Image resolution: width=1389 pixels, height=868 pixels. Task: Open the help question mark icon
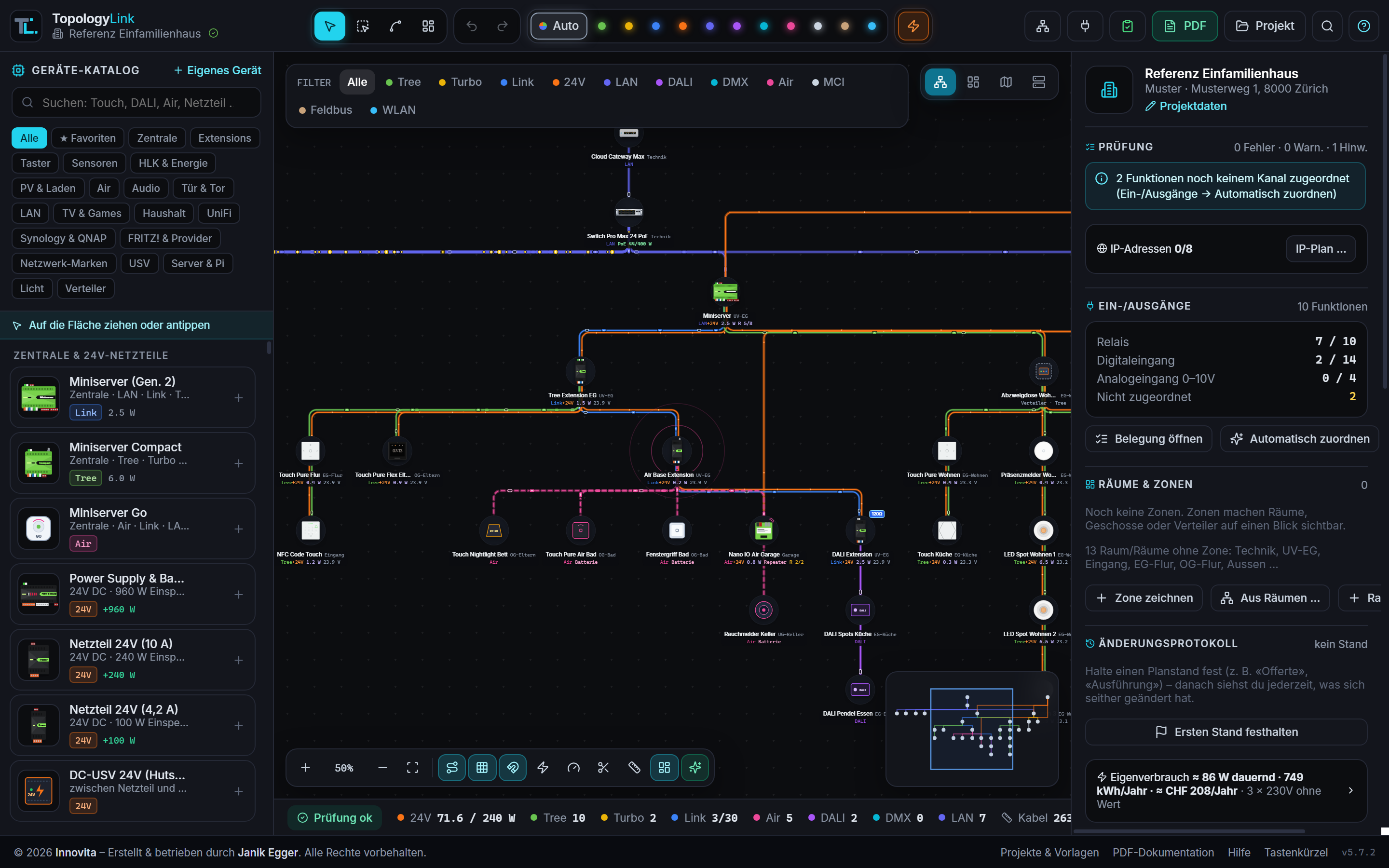(x=1364, y=27)
